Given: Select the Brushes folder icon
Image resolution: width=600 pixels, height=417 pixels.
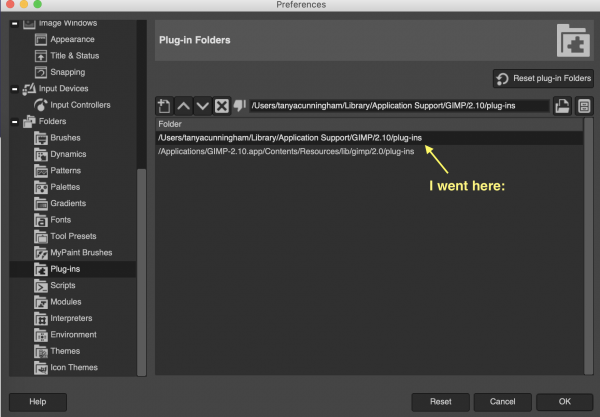Looking at the screenshot, I should point(41,138).
